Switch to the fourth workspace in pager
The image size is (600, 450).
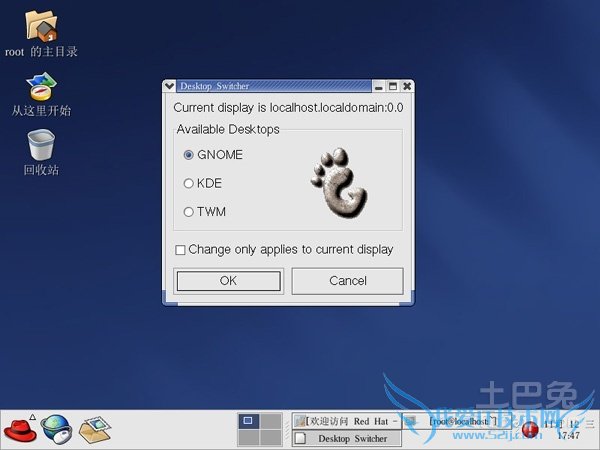[x=271, y=438]
